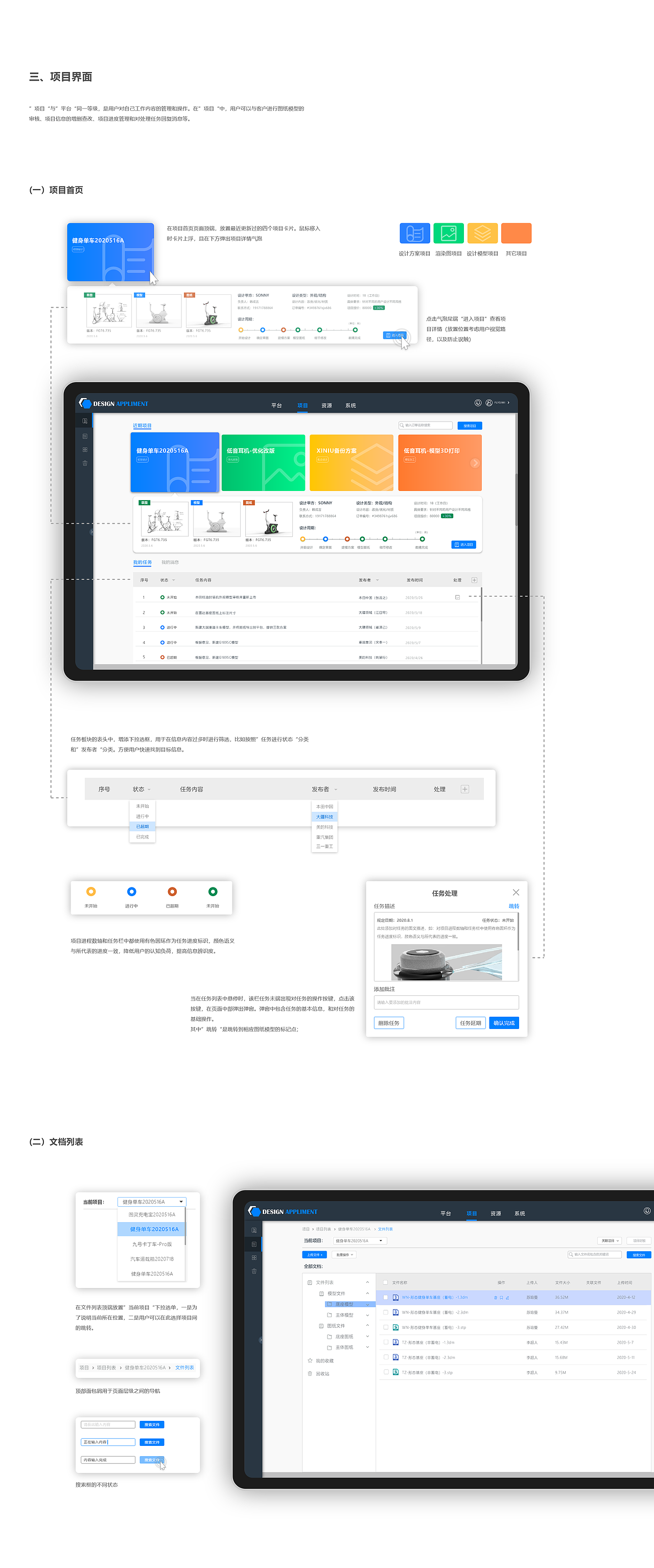Screen dimensions: 654x1568
Task: Click XINIU备份方案 project card
Action: [x=352, y=462]
